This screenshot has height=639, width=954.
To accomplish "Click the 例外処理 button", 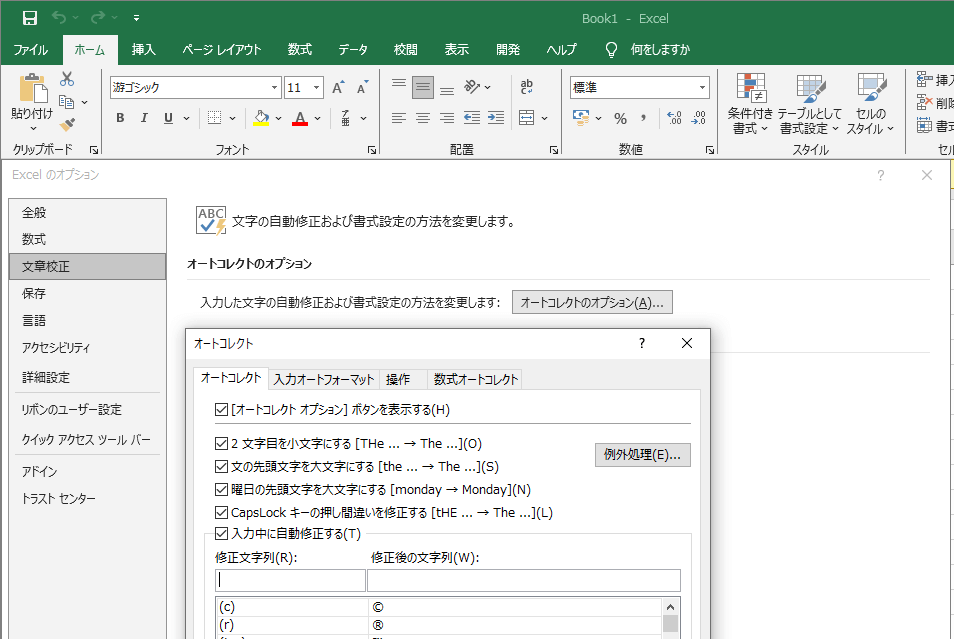I will 642,455.
